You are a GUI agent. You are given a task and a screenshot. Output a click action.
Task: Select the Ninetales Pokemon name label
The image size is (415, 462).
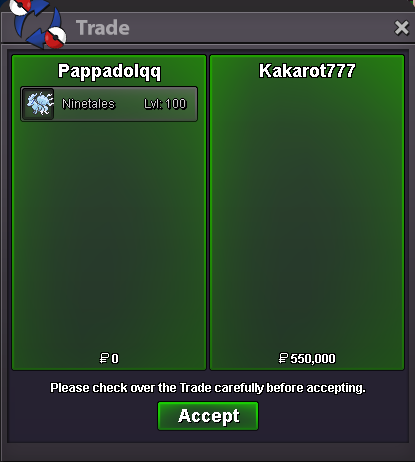click(88, 104)
